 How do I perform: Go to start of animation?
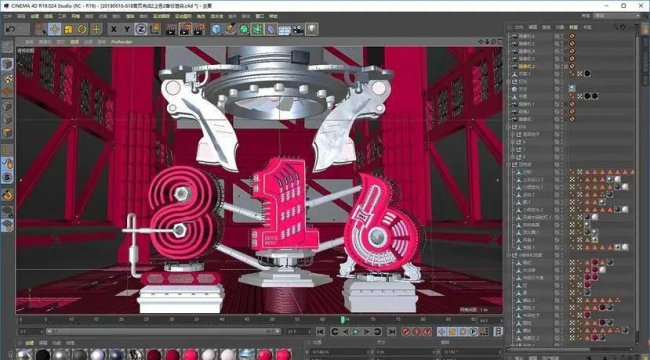(320, 331)
